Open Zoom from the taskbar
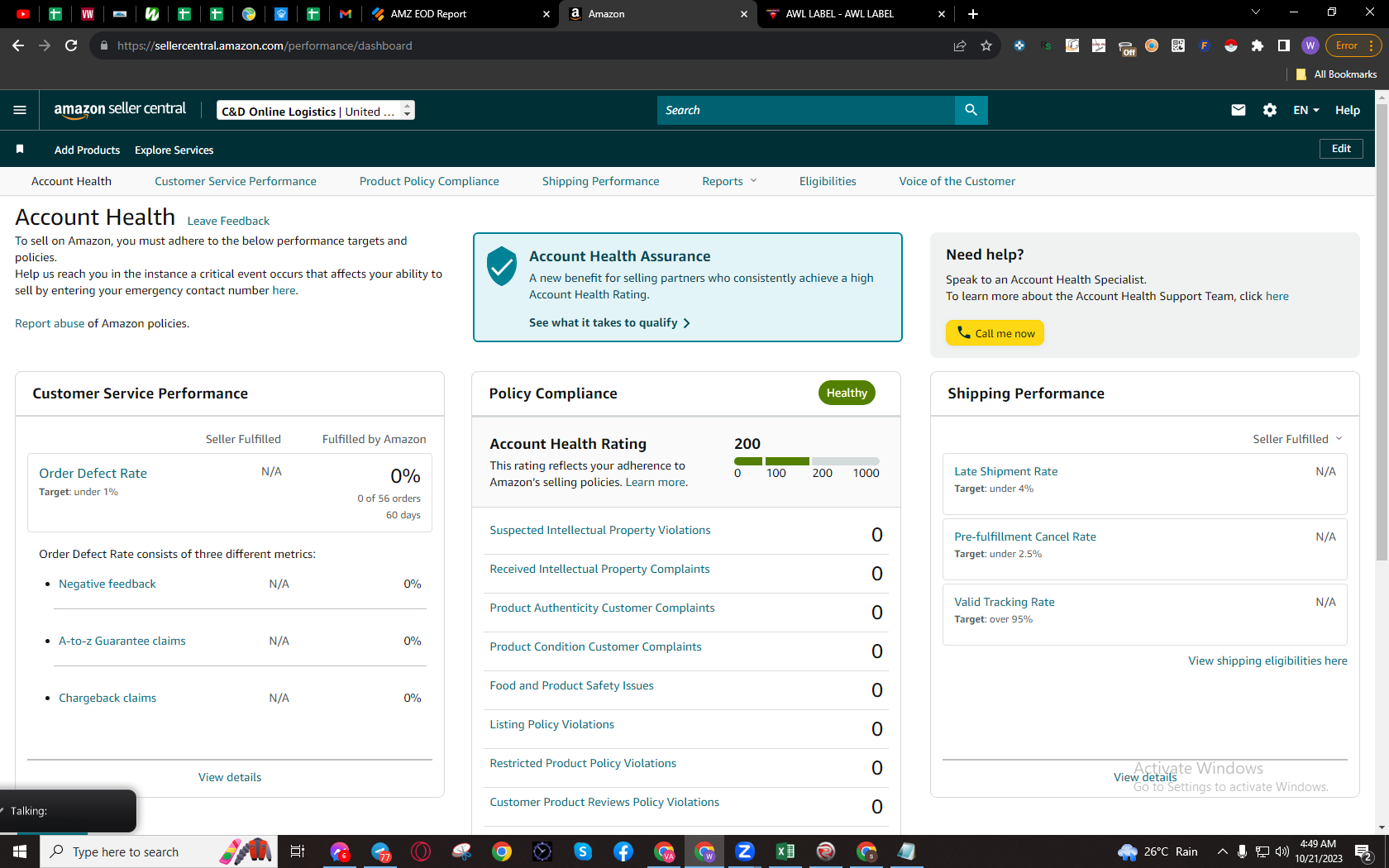1389x868 pixels. [x=745, y=851]
